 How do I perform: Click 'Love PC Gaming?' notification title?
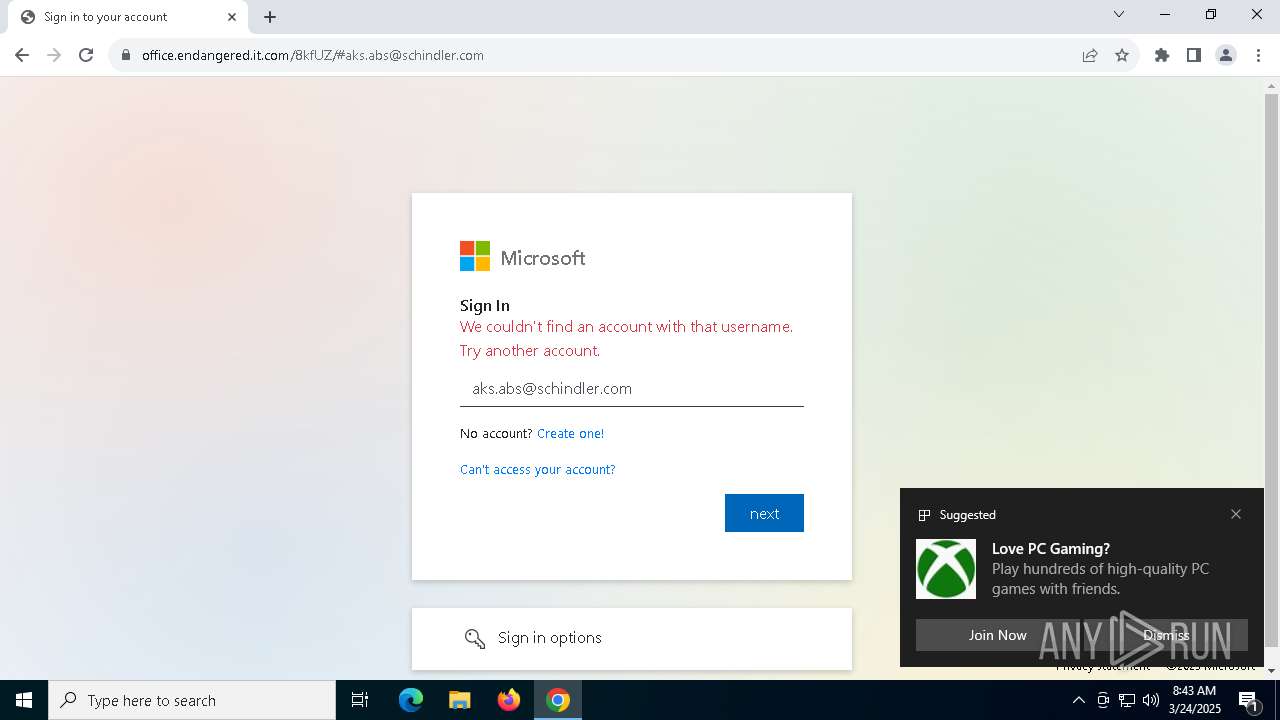[x=1051, y=548]
